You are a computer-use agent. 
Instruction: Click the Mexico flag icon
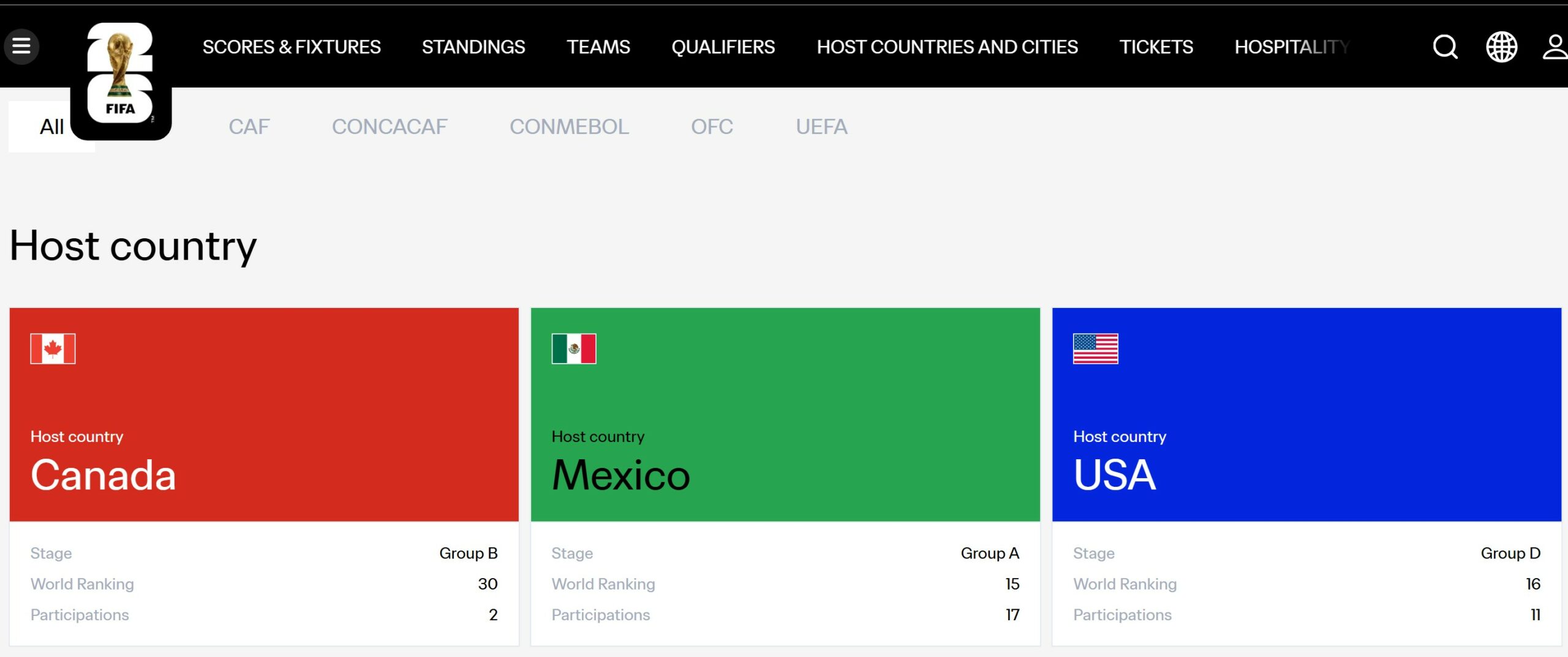tap(574, 349)
